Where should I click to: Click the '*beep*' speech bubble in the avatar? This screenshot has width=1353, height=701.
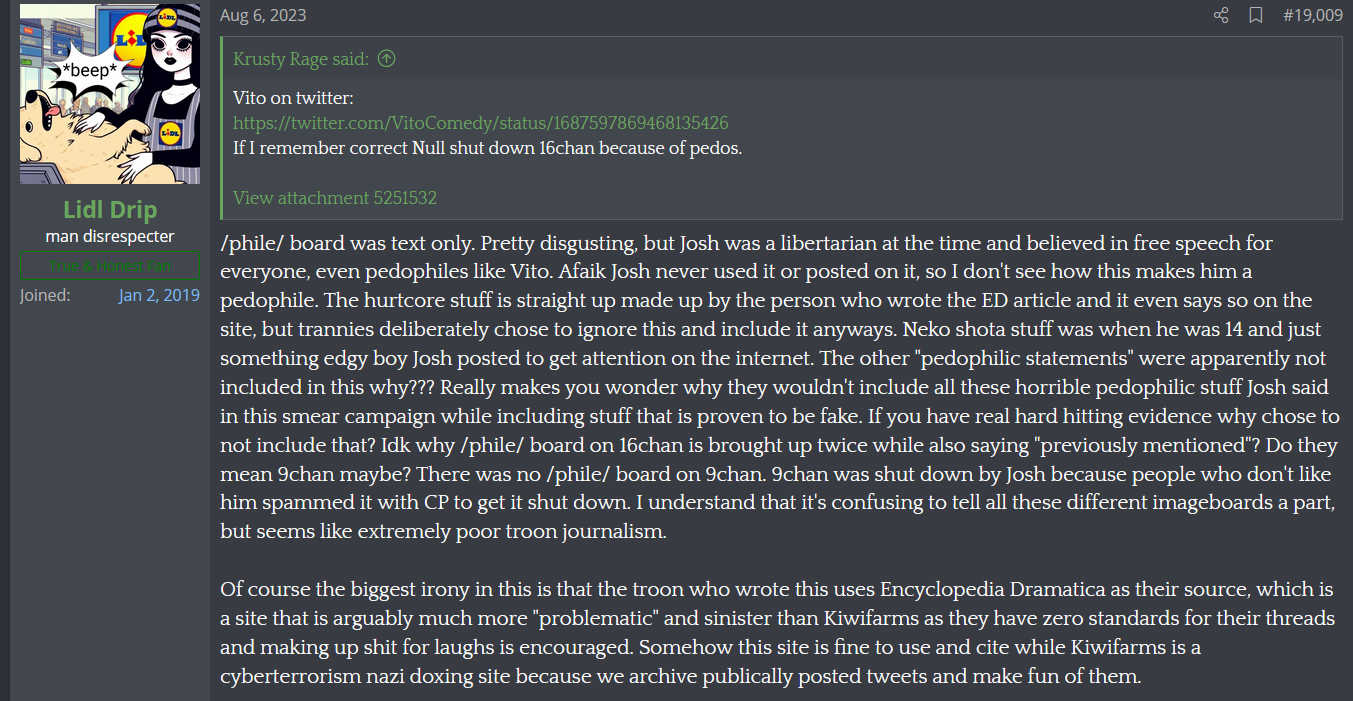coord(89,70)
